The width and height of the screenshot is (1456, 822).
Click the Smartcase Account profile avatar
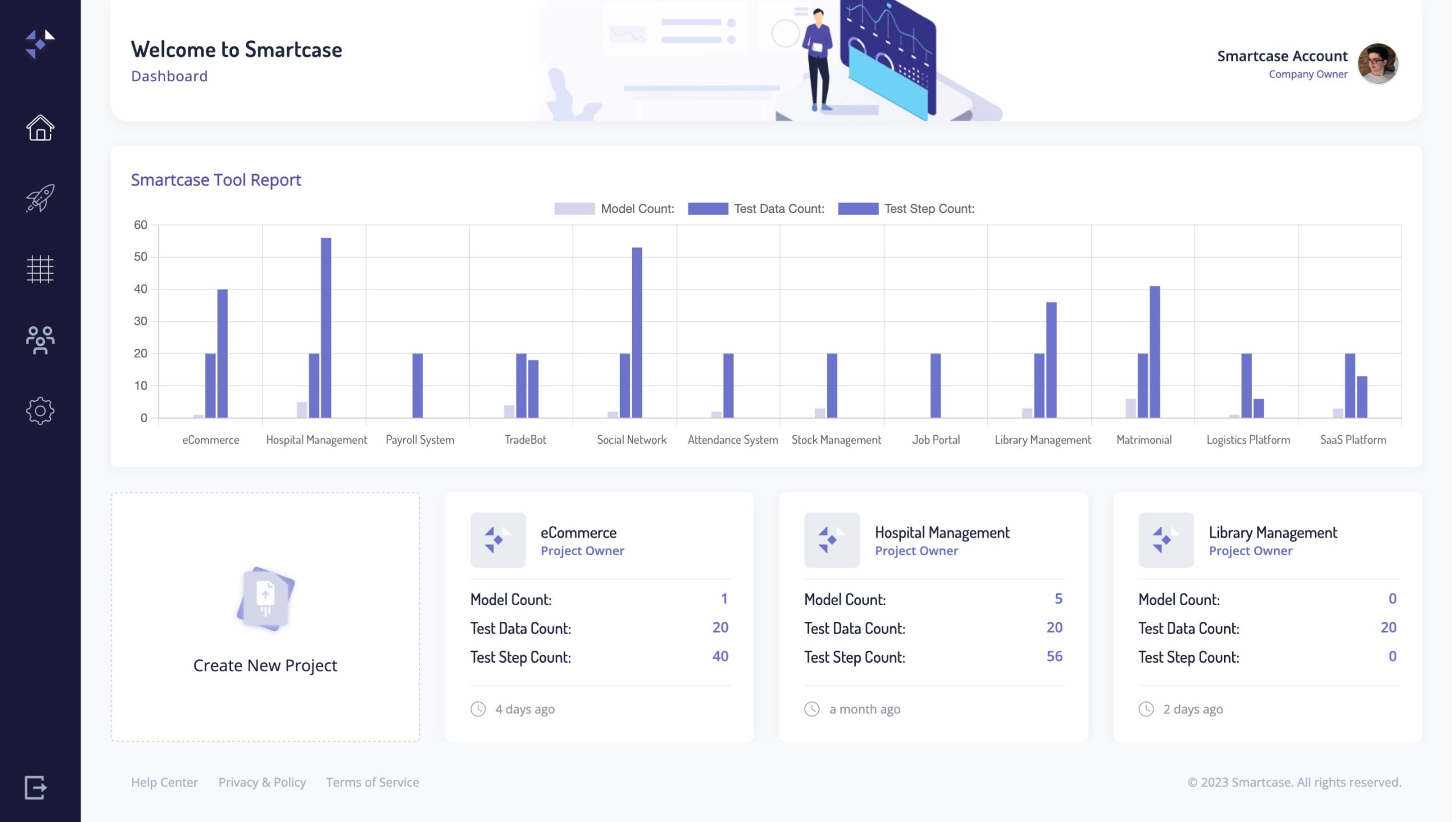[1377, 64]
